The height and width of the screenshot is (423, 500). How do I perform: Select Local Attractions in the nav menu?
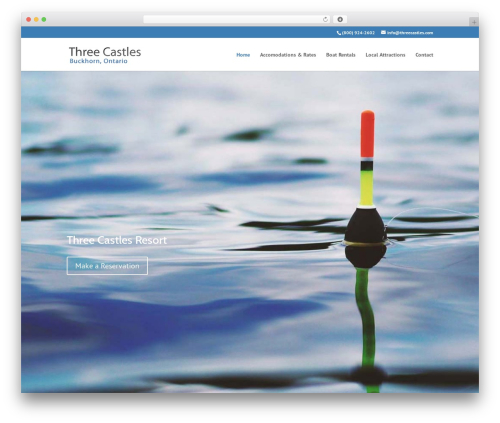385,55
